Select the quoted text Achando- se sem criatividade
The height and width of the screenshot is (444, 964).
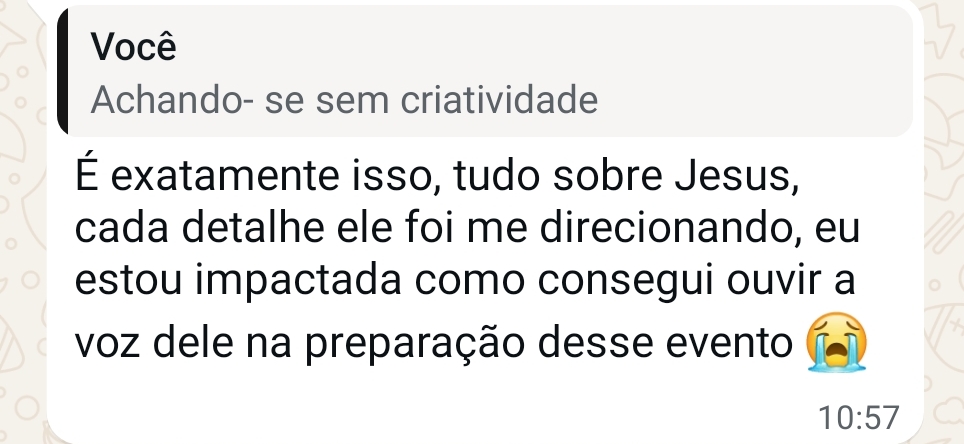click(344, 100)
